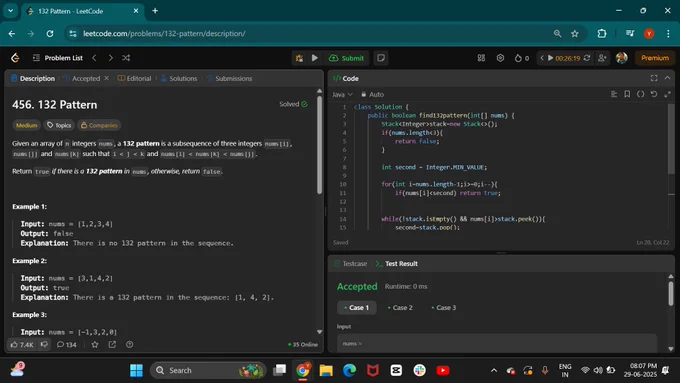
Task: Like the problem with thumbs up
Action: [22, 344]
